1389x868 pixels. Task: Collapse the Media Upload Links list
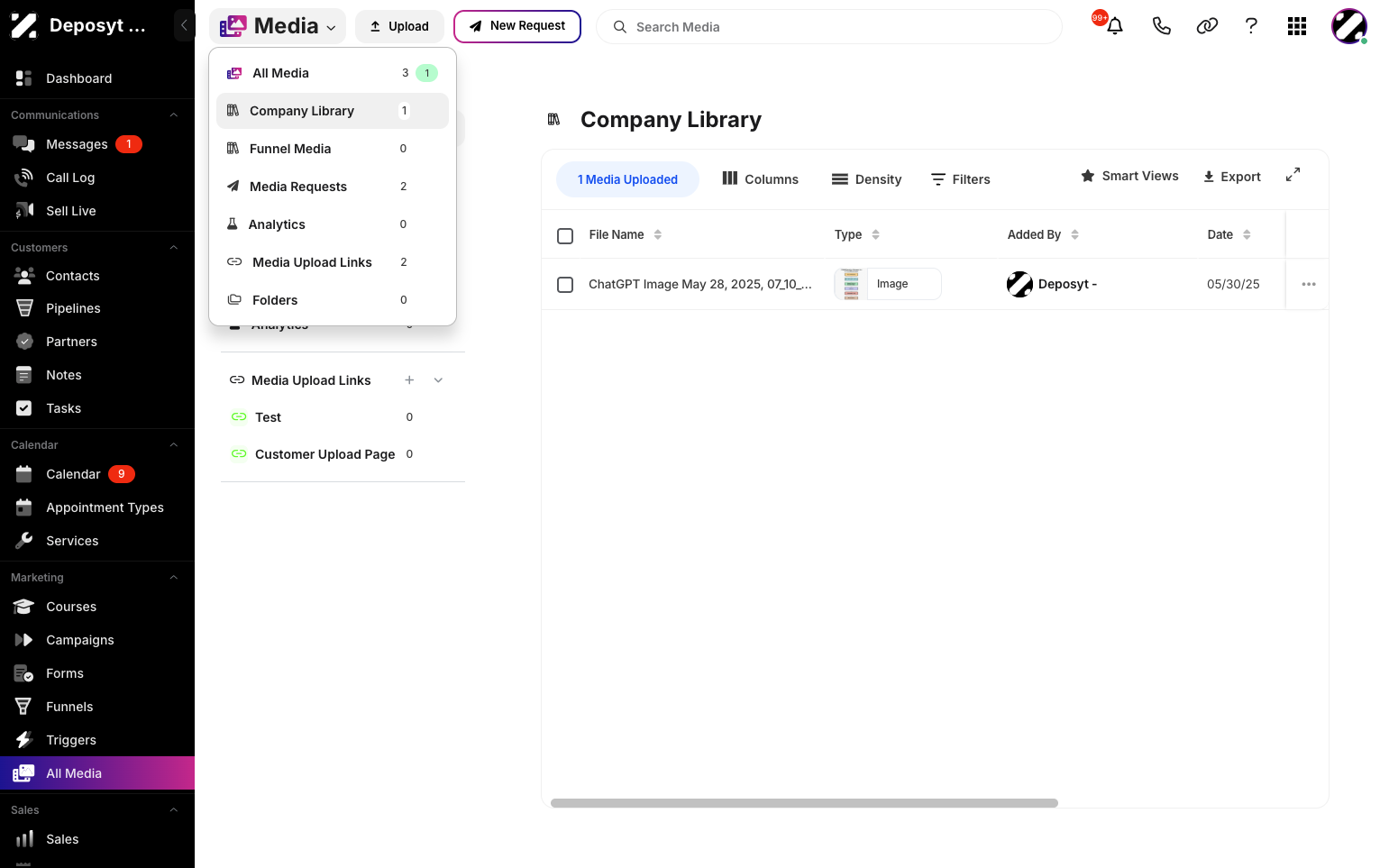[438, 380]
